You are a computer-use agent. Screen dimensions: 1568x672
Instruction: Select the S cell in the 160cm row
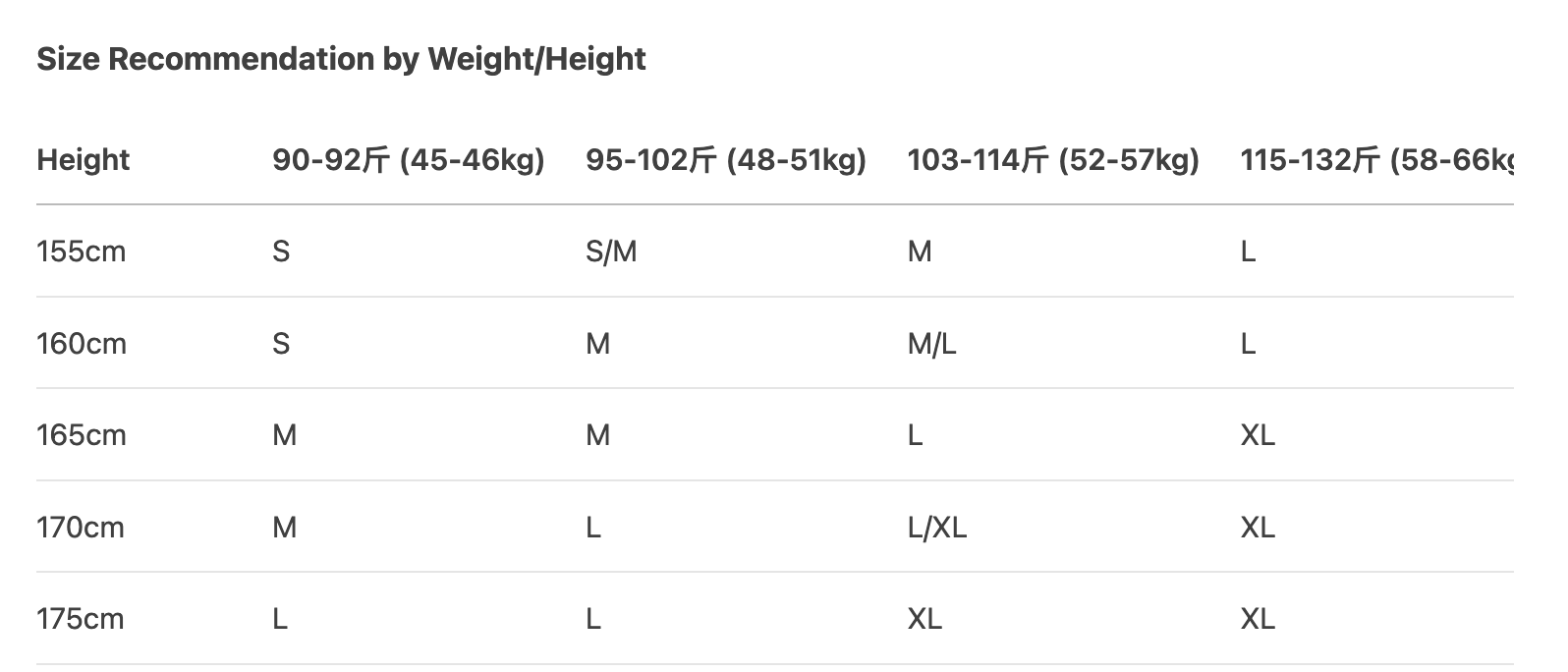pos(281,344)
